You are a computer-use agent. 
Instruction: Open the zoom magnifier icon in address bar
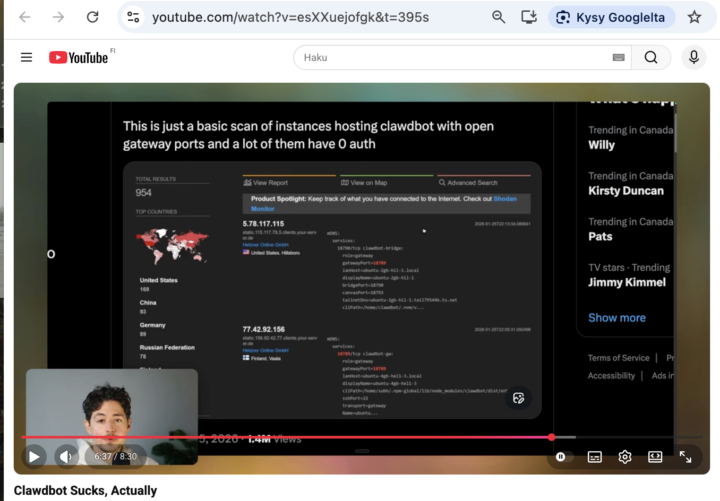click(498, 17)
